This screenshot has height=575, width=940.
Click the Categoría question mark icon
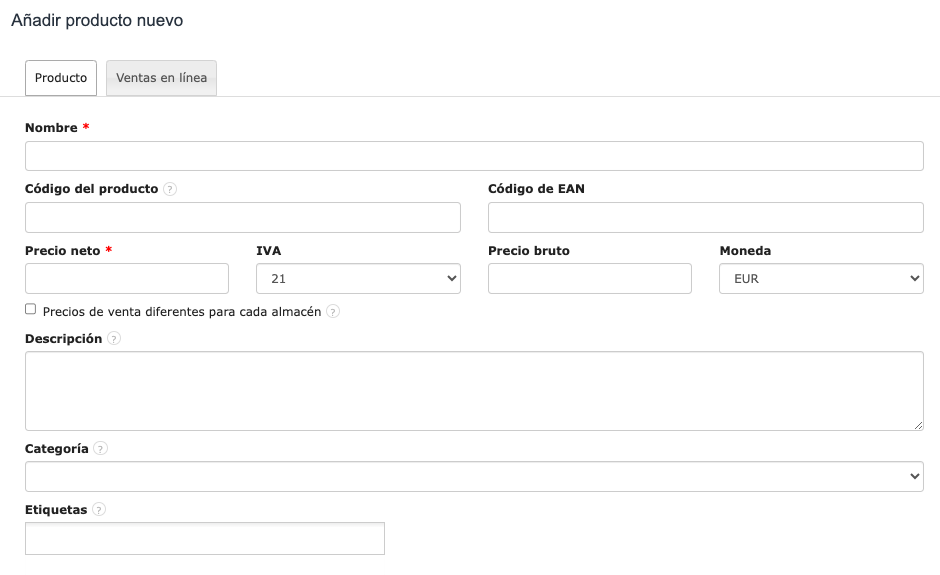point(100,450)
